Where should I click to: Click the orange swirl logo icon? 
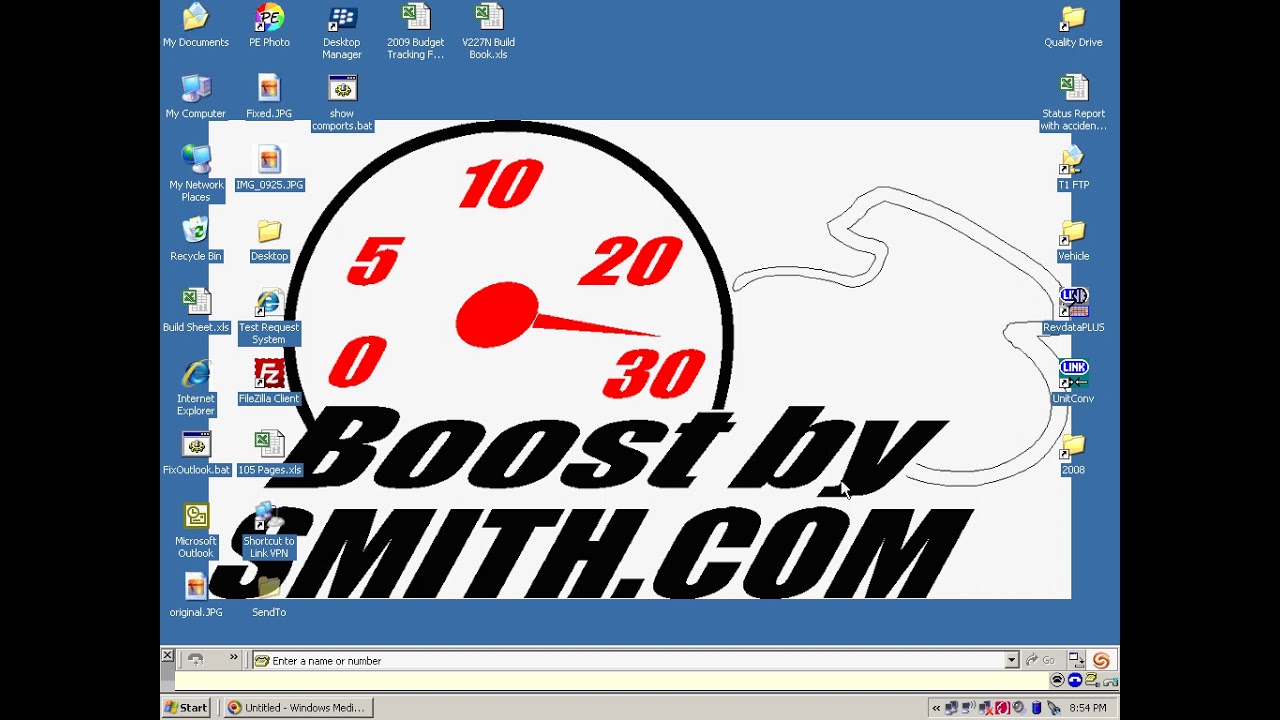click(x=1101, y=660)
